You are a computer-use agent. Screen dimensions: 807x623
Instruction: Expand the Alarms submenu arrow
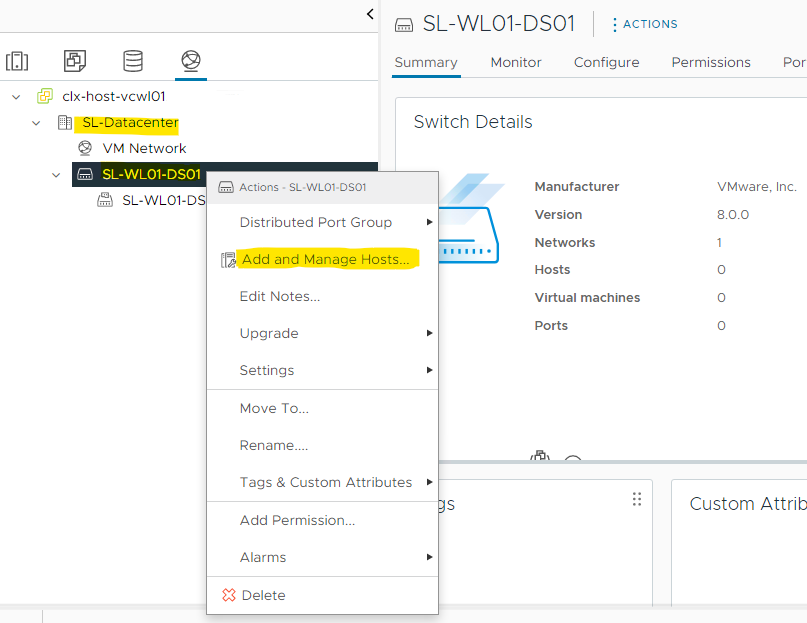click(x=429, y=557)
